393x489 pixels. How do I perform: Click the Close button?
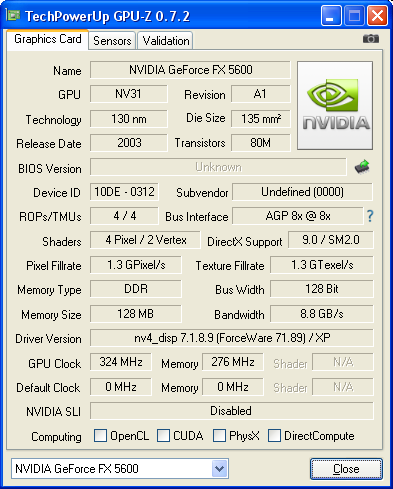pyautogui.click(x=346, y=469)
